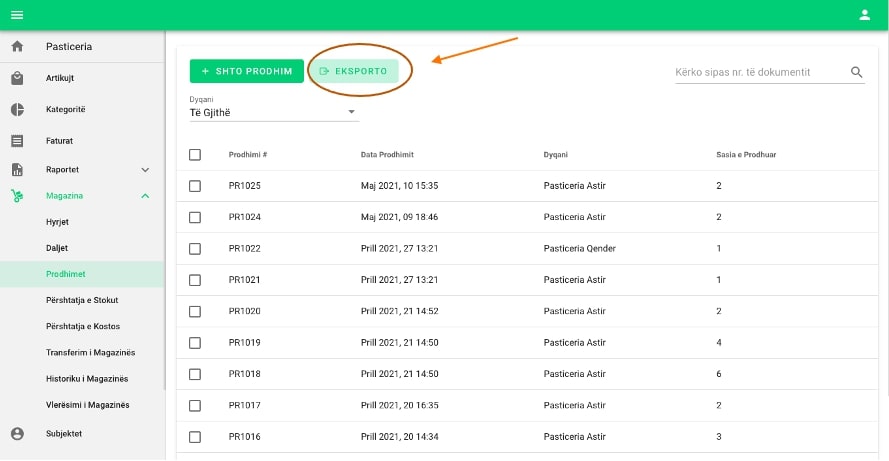The height and width of the screenshot is (461, 889).
Task: Click the search magnifier icon
Action: pyautogui.click(x=856, y=72)
